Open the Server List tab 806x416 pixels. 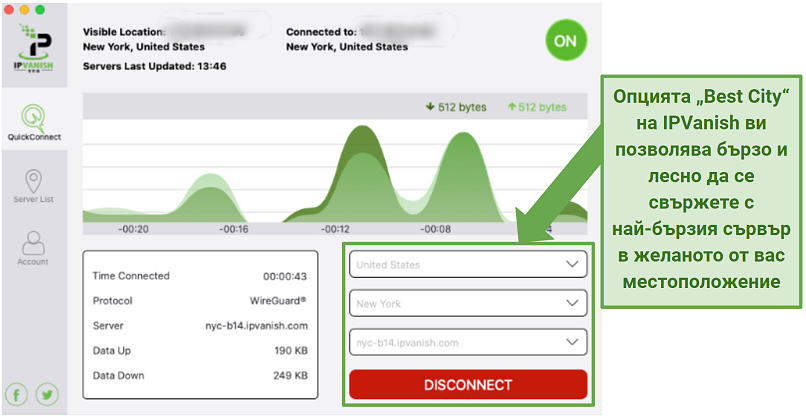click(34, 186)
